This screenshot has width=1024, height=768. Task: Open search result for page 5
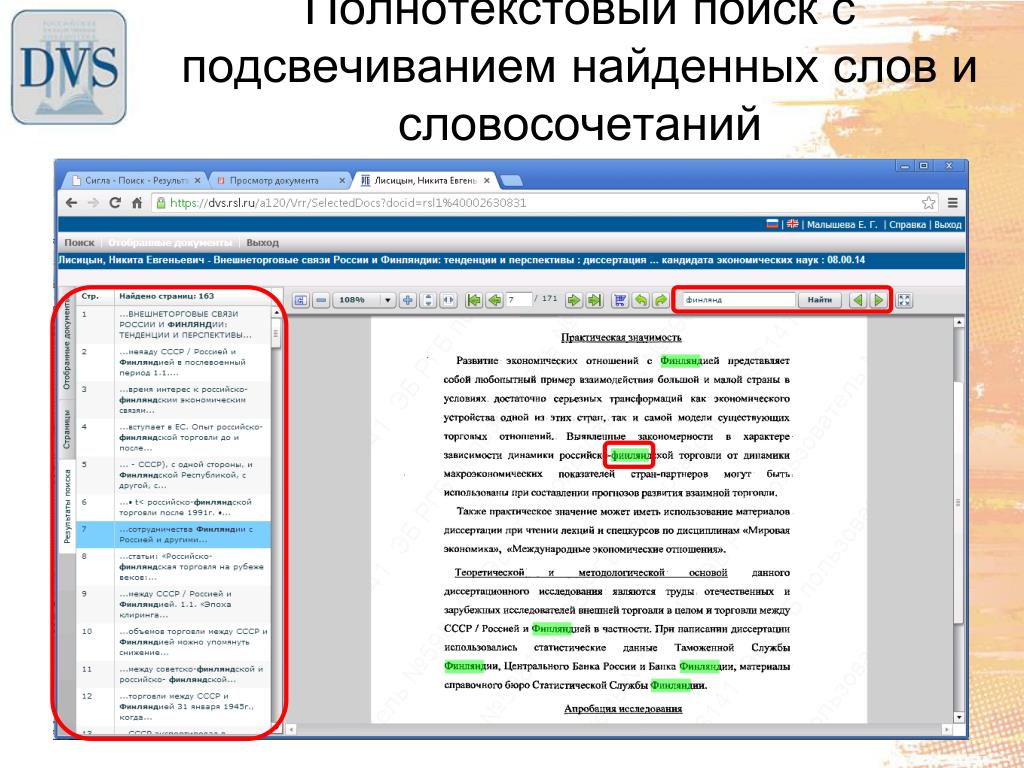[173, 475]
